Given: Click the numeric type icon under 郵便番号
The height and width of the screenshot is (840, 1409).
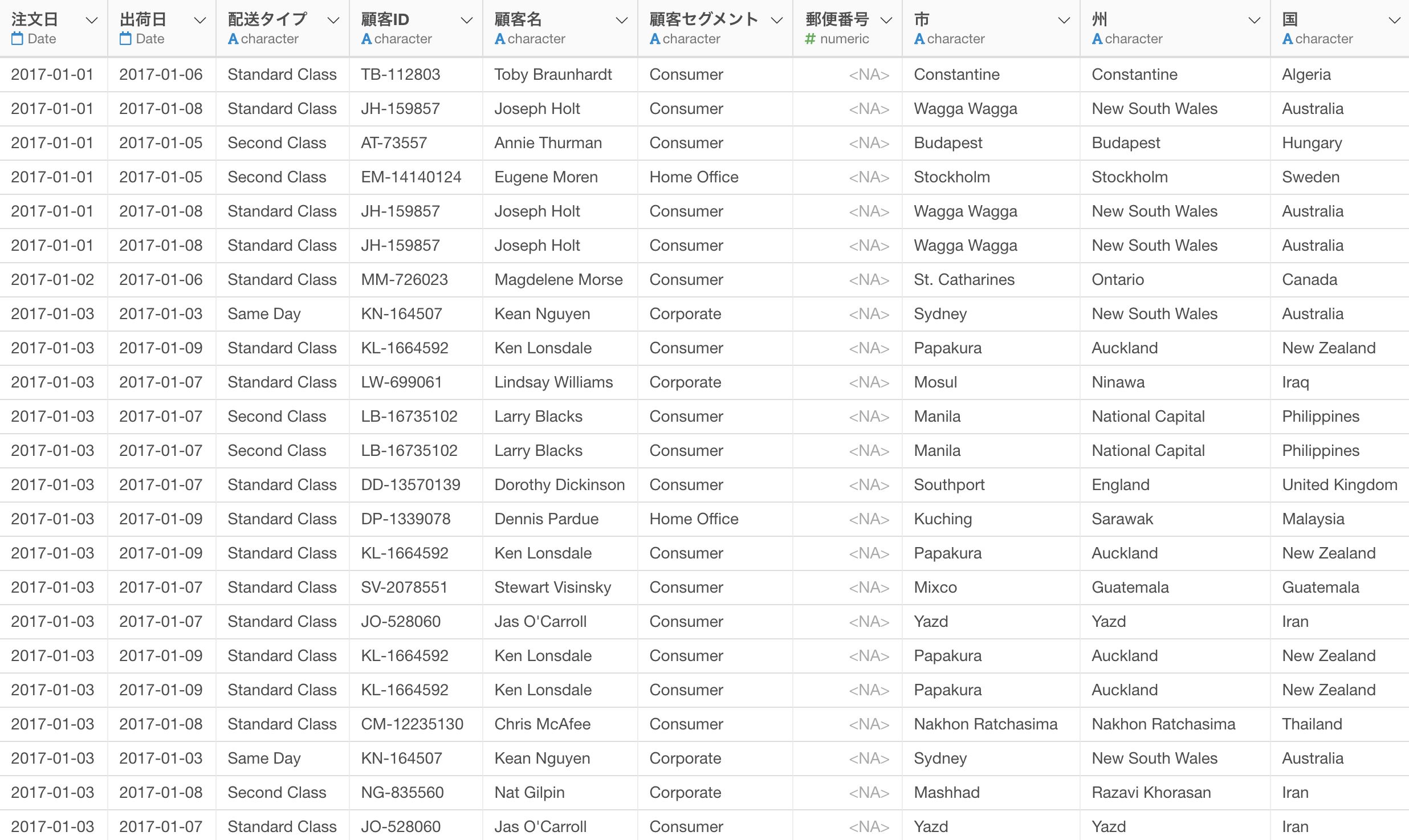Looking at the screenshot, I should 810,39.
